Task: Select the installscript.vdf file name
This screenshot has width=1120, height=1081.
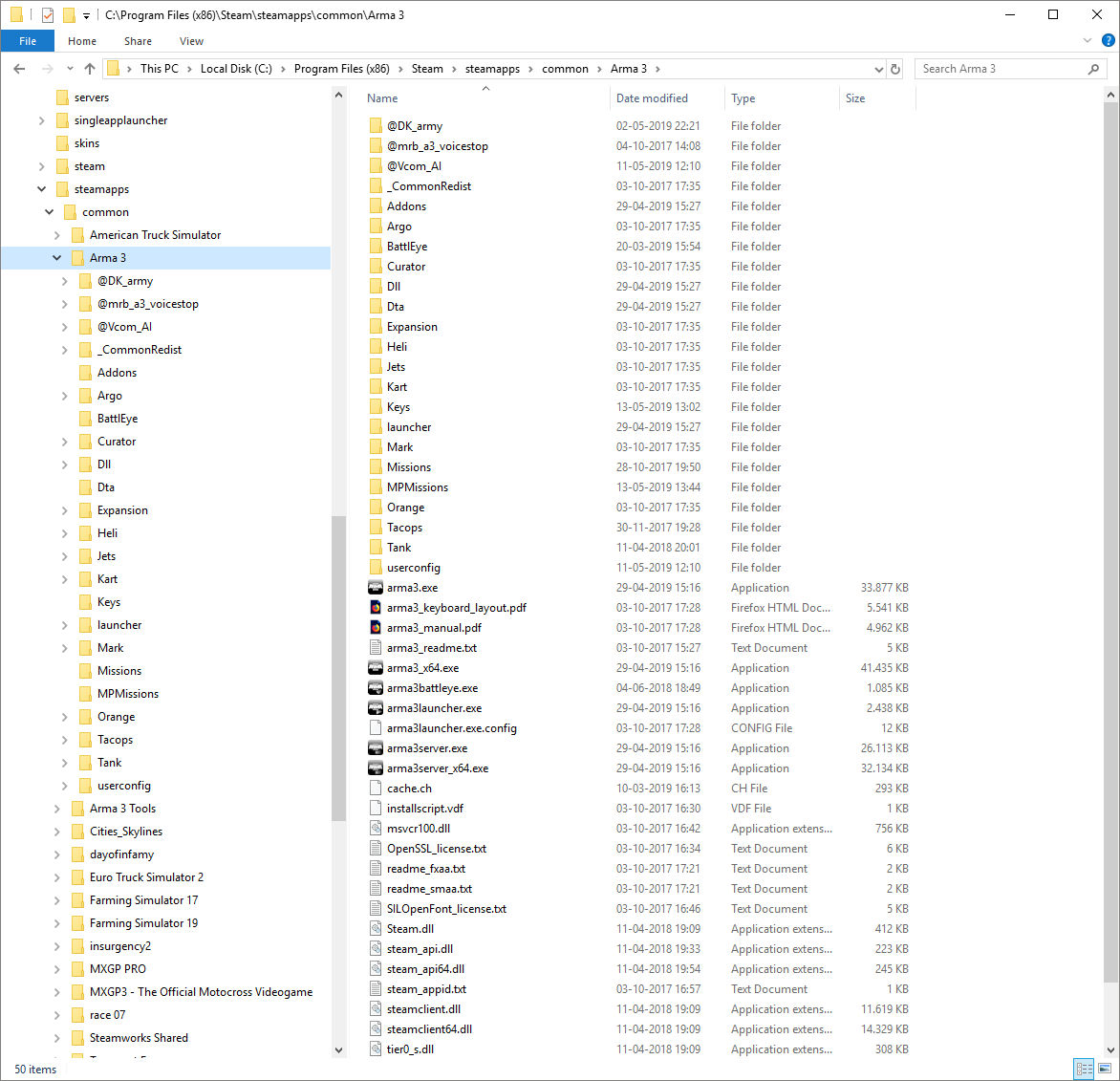Action: pyautogui.click(x=425, y=809)
